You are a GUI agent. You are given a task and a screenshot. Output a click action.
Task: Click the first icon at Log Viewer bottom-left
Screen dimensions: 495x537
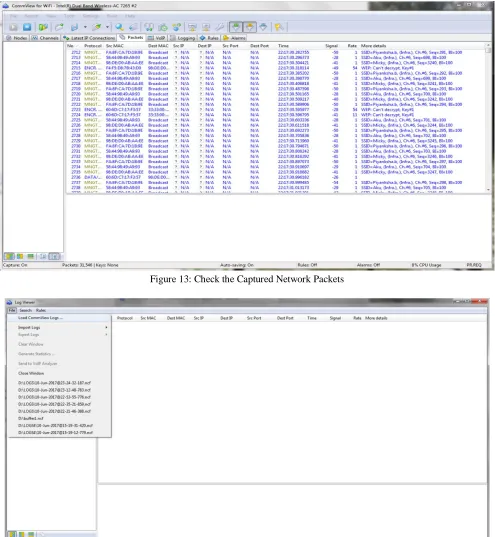12,534
